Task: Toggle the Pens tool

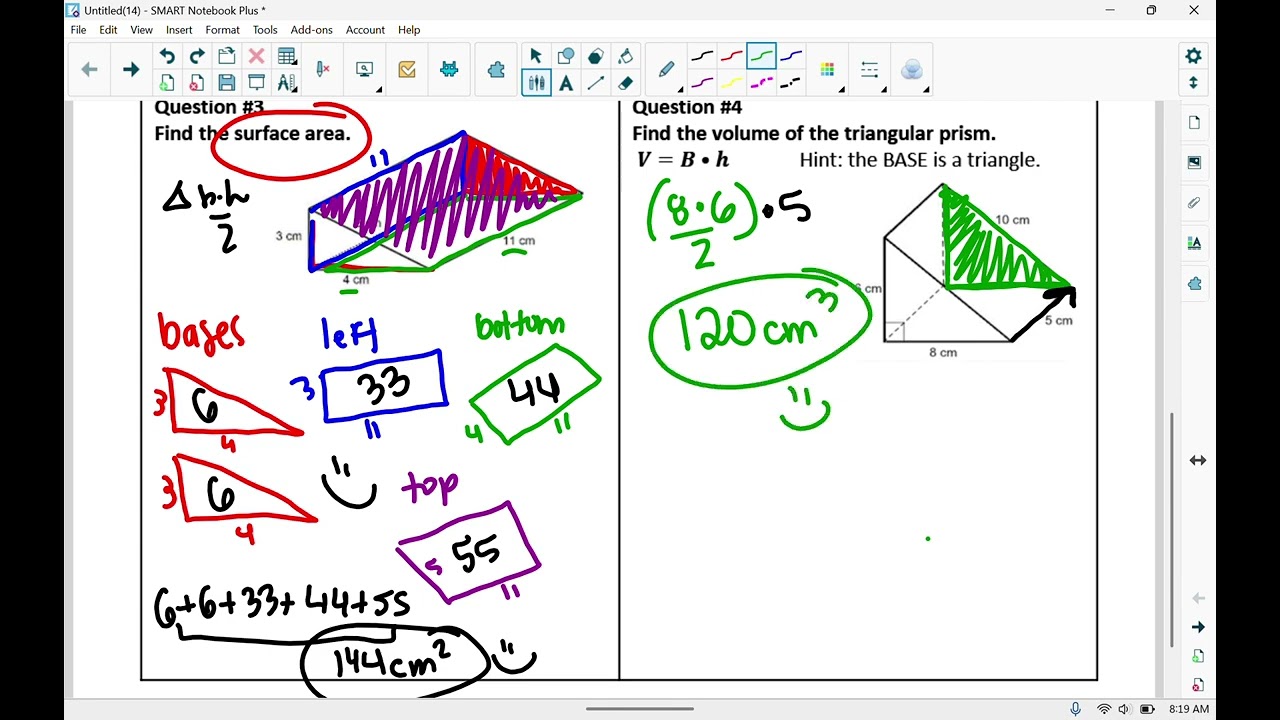Action: (536, 83)
